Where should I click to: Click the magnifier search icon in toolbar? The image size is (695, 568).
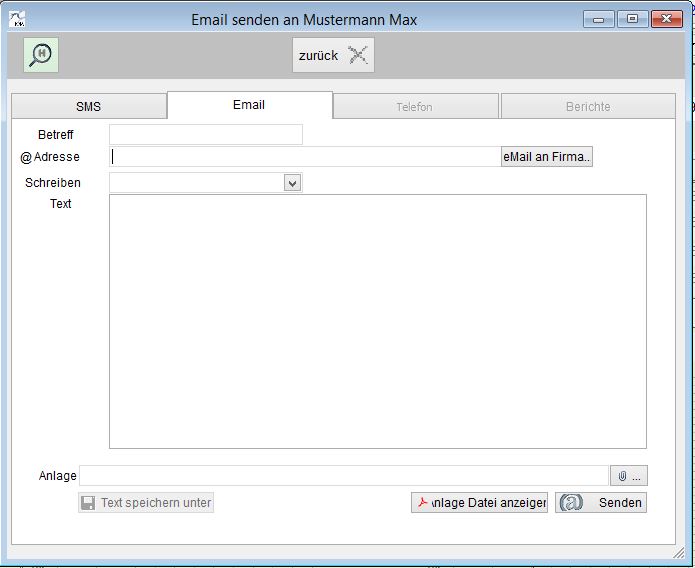pyautogui.click(x=41, y=56)
